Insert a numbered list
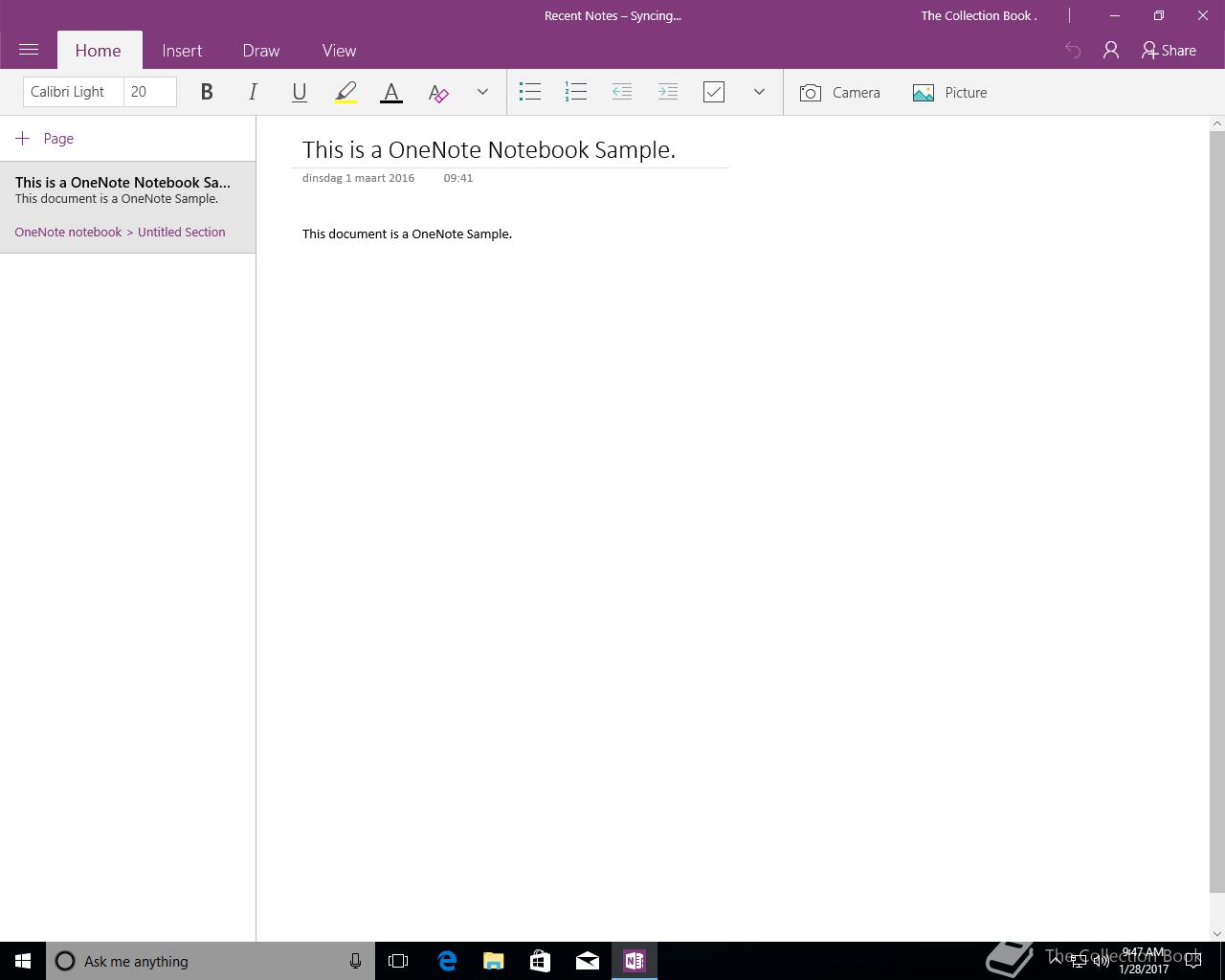 point(576,92)
